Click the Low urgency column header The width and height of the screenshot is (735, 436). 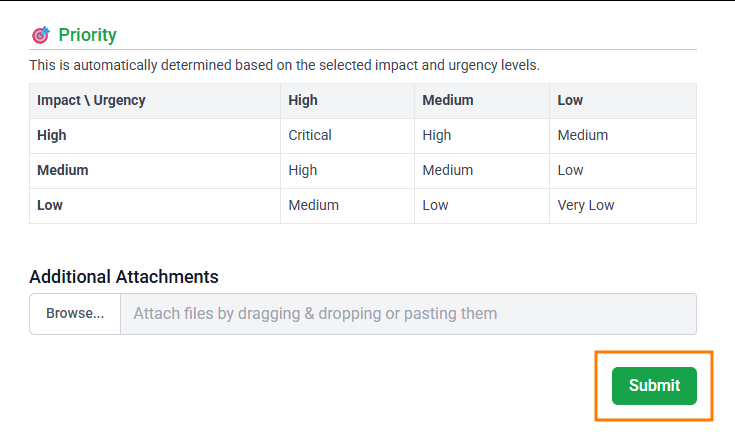pos(570,100)
